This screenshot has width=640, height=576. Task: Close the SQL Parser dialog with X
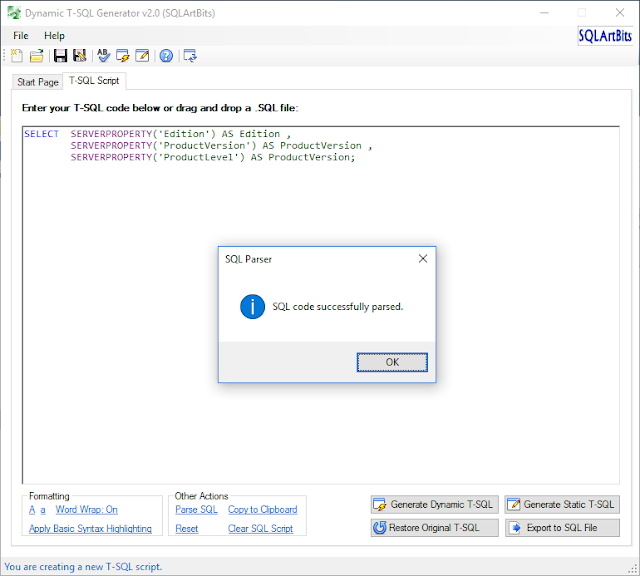pos(423,258)
